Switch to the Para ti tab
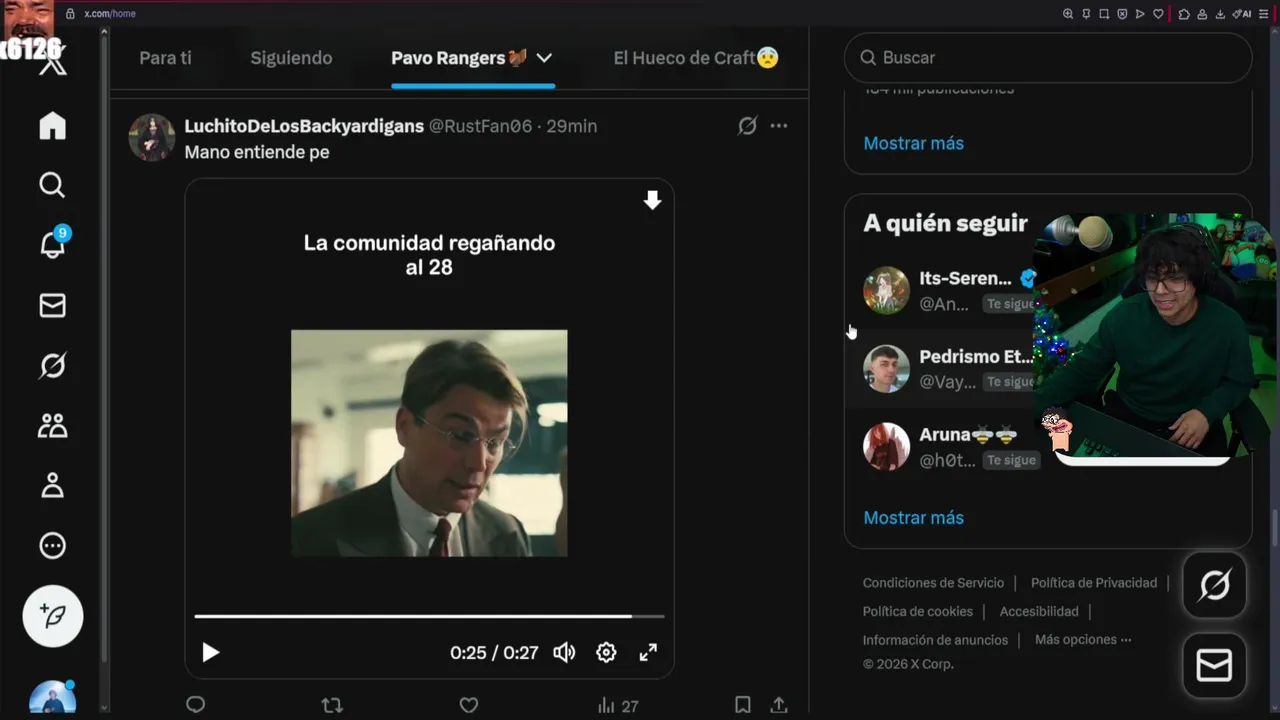Screen dimensions: 1280x720 pyautogui.click(x=165, y=58)
